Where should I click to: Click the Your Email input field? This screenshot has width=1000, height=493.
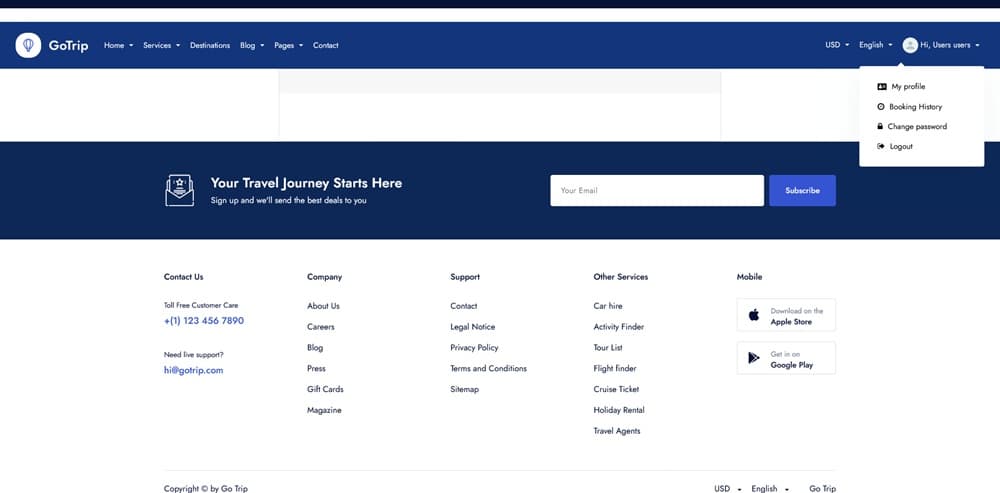point(657,190)
